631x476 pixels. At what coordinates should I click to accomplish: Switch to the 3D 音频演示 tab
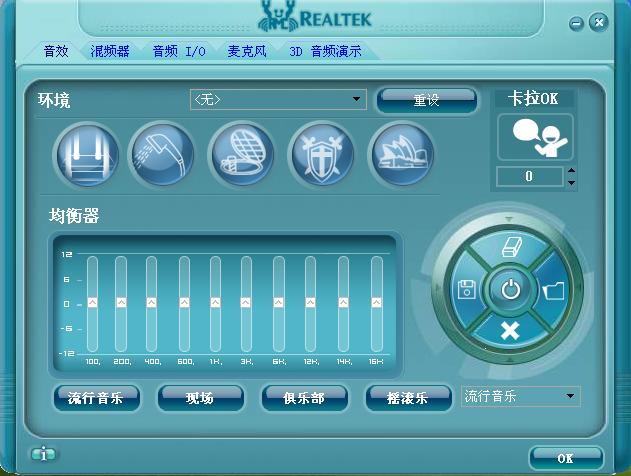click(325, 51)
